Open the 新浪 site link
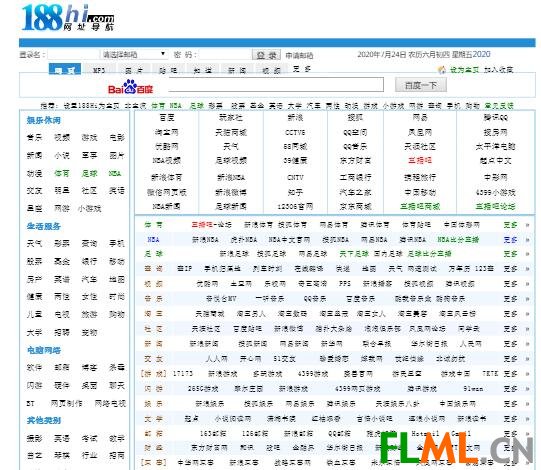The height and width of the screenshot is (470, 541). 295,118
